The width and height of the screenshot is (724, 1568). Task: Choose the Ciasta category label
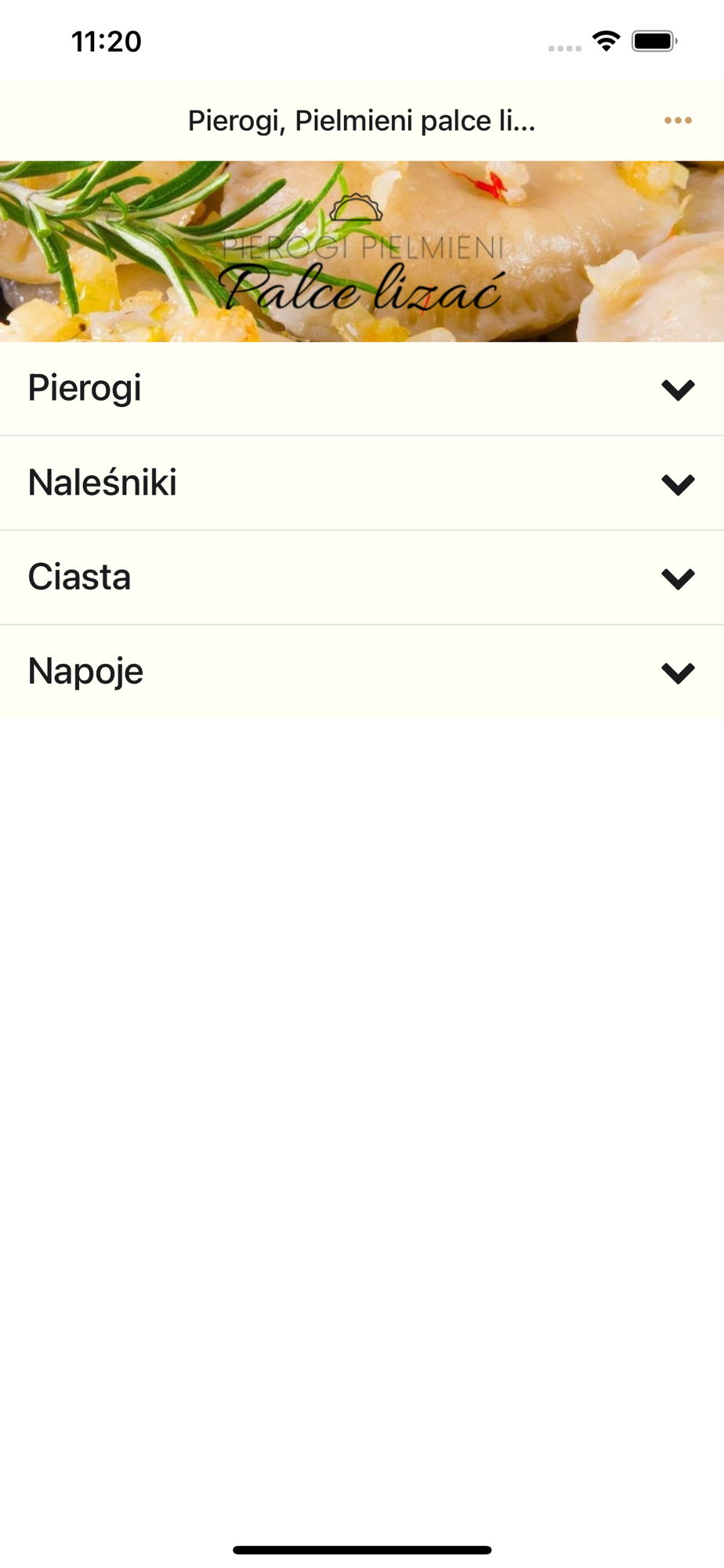(79, 577)
